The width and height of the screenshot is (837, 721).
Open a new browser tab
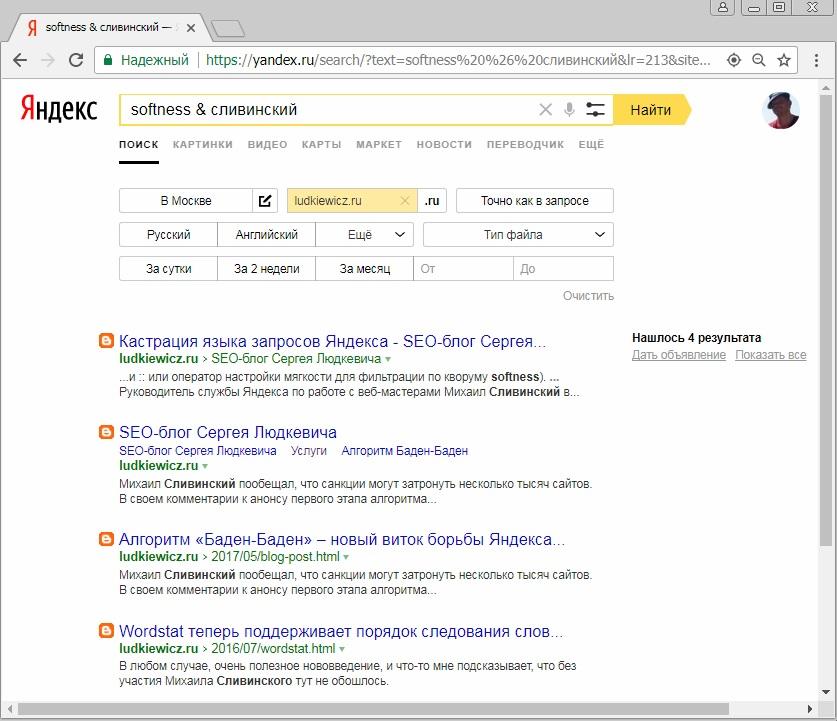(228, 28)
